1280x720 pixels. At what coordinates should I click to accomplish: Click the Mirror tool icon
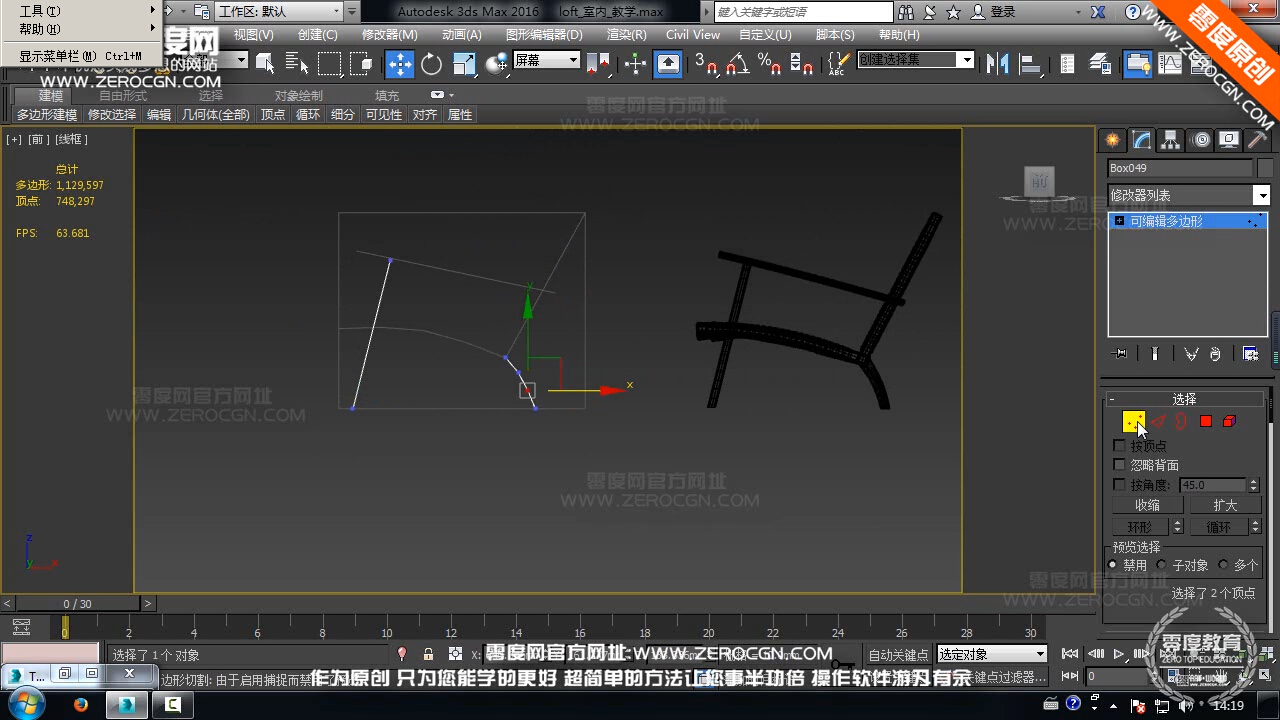(997, 64)
